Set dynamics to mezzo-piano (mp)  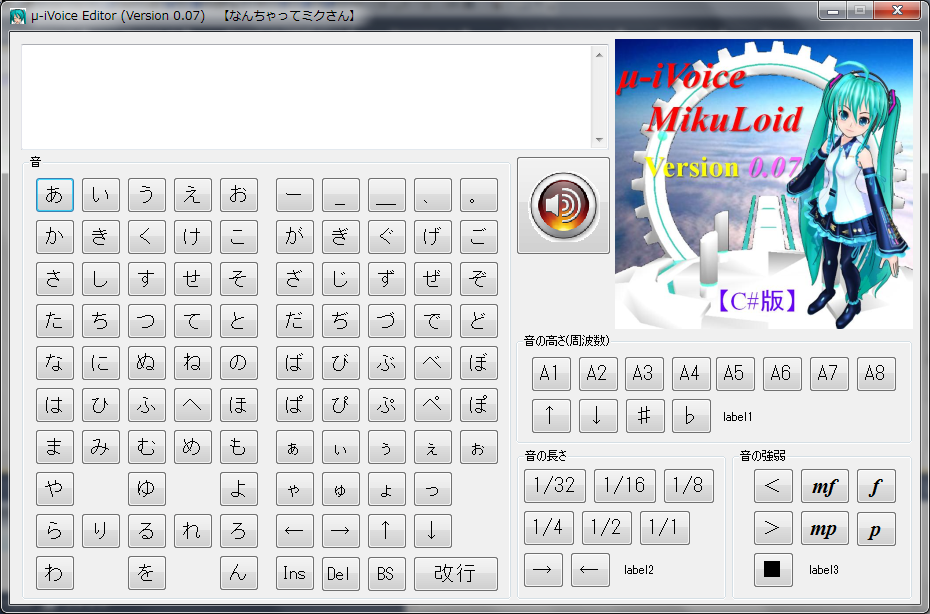(824, 528)
